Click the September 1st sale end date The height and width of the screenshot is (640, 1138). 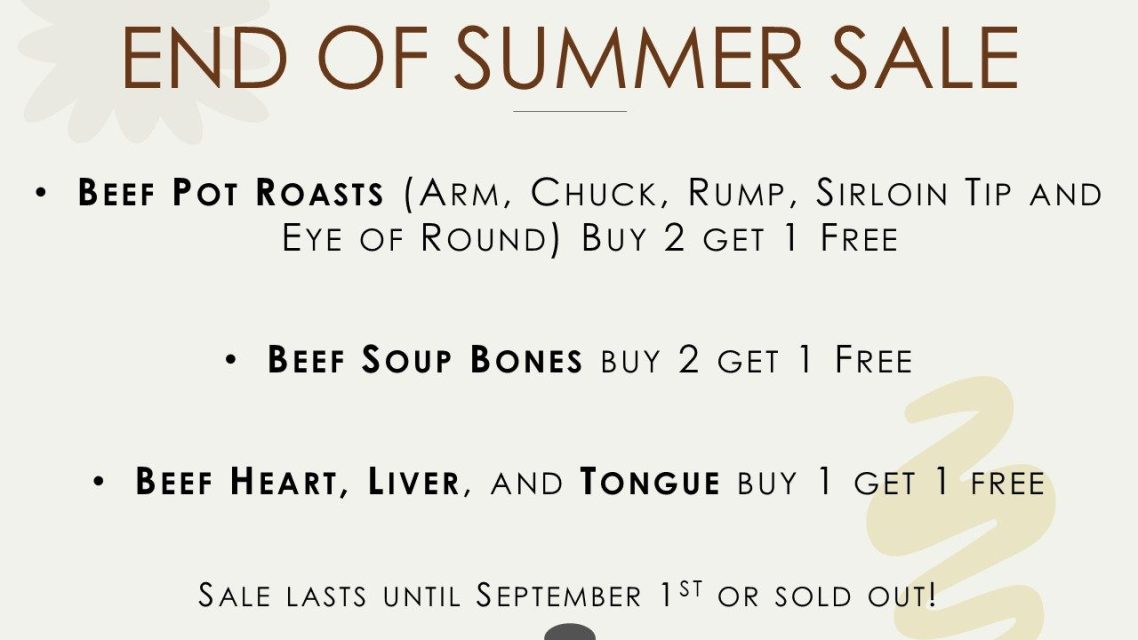(x=589, y=595)
